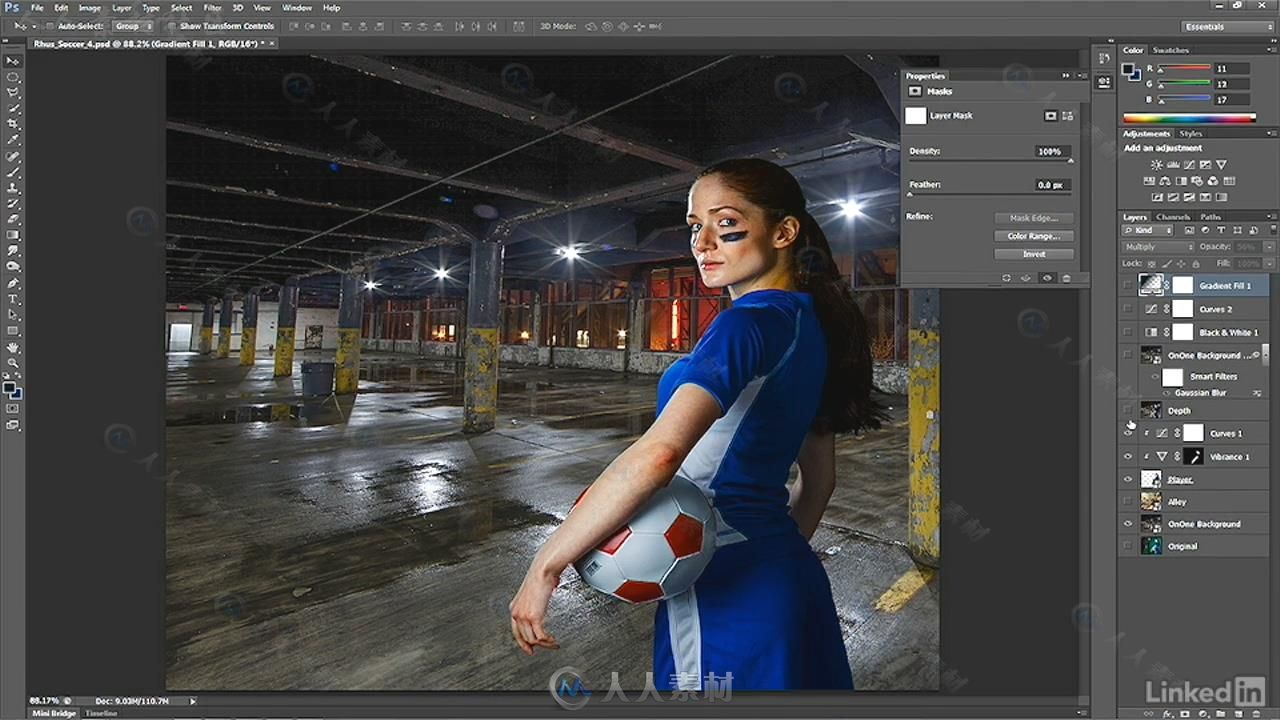Select the Crop tool
Viewport: 1280px width, 720px height.
click(x=14, y=124)
